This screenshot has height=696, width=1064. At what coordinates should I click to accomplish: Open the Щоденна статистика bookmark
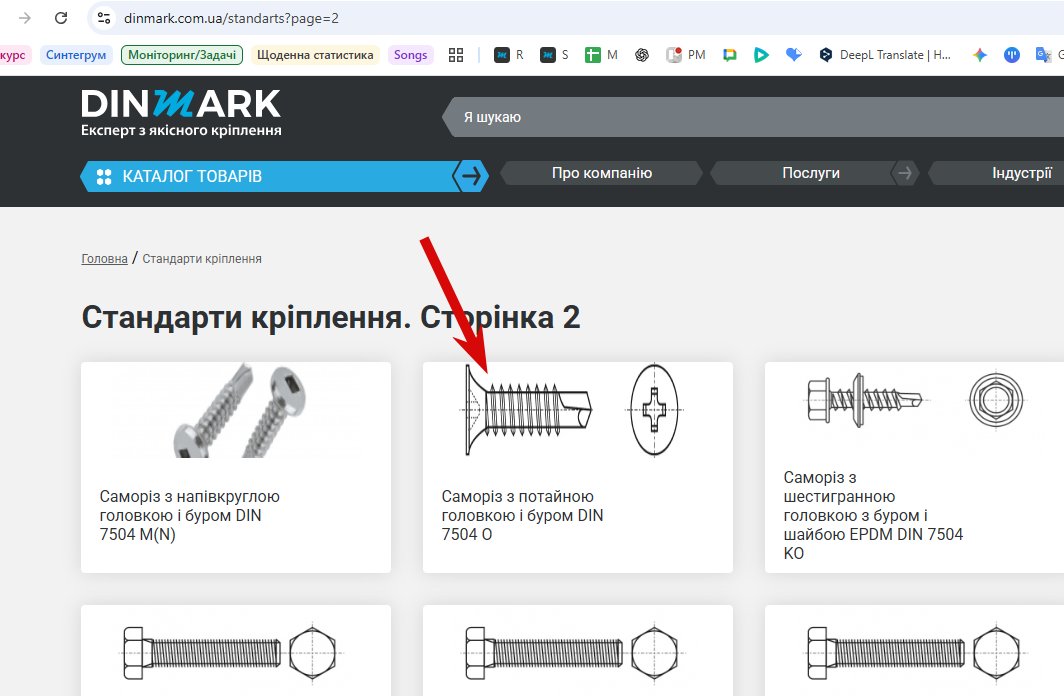(315, 55)
